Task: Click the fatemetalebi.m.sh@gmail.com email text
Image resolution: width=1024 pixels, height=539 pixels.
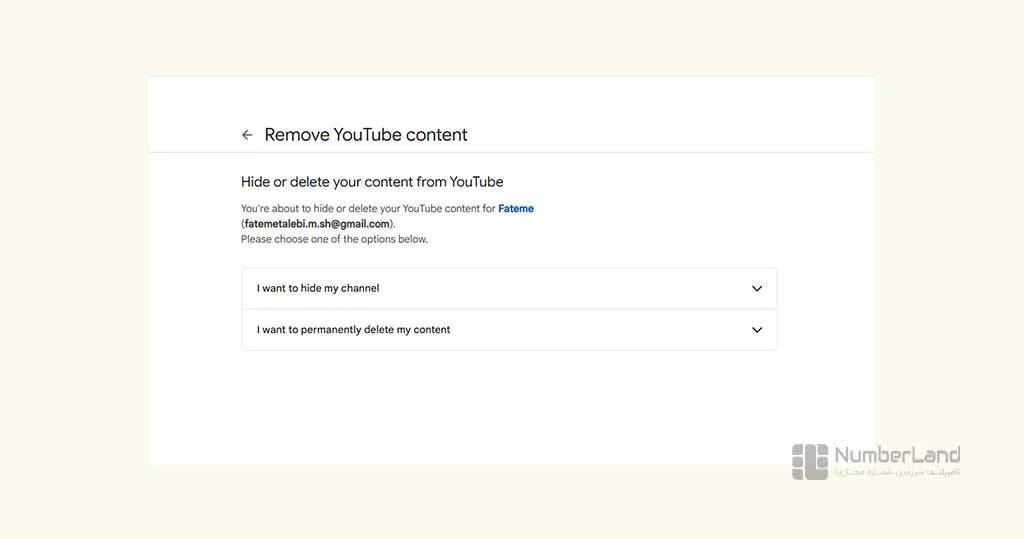Action: [317, 224]
